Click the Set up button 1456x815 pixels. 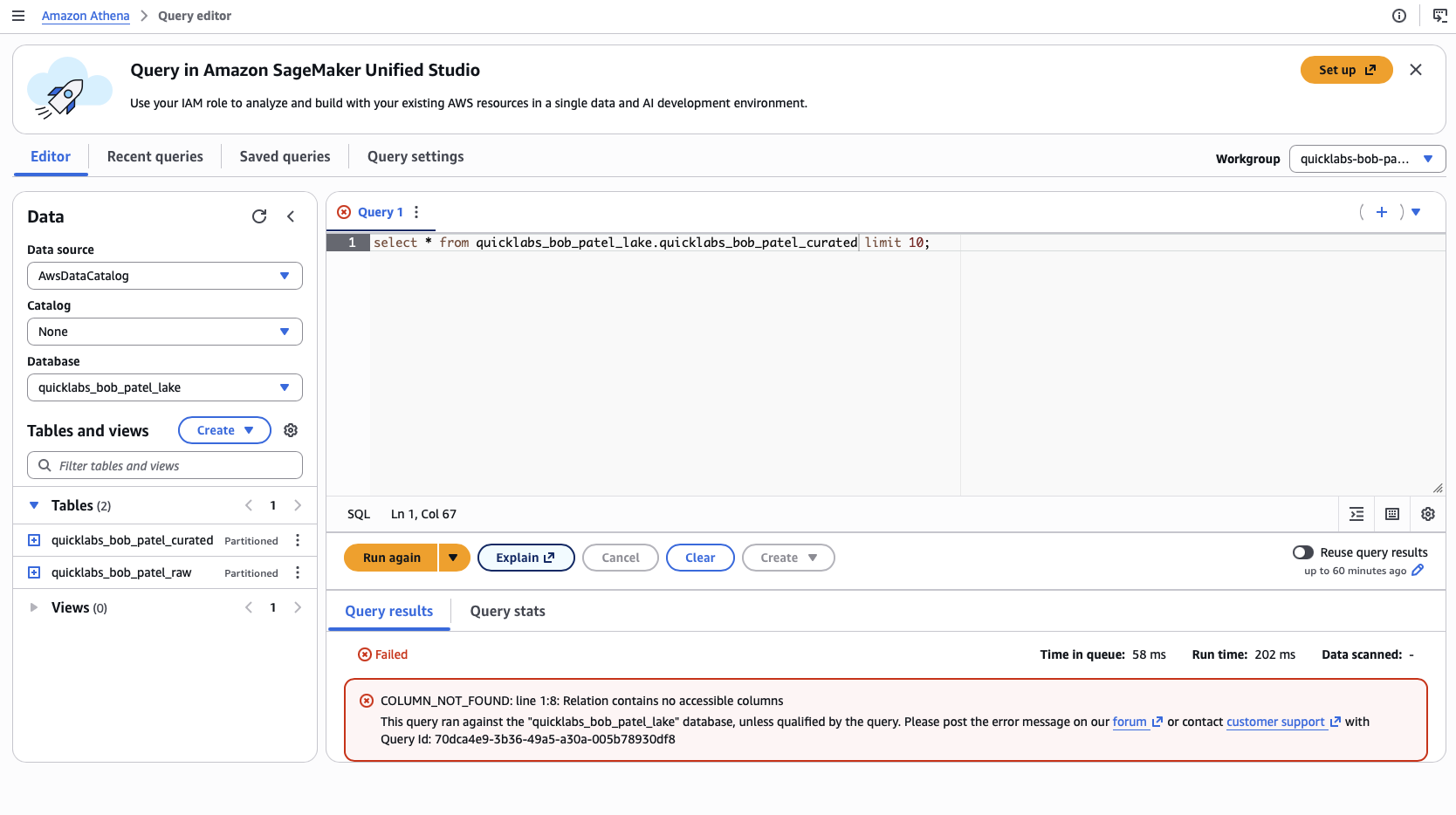point(1347,70)
